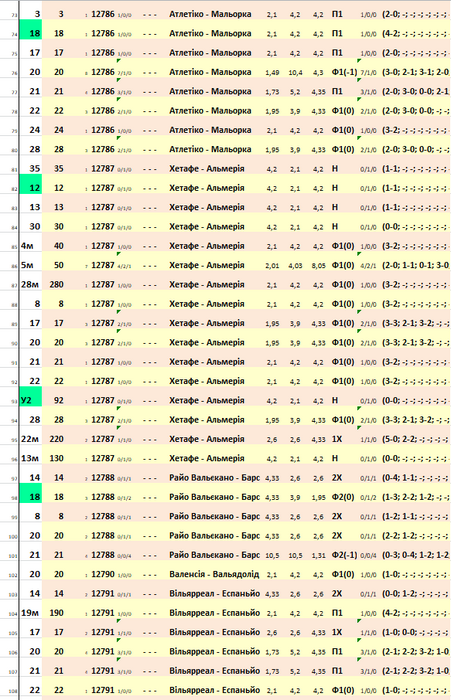Select the П1 cell in 19м row
This screenshot has height=700, width=451.
[337, 613]
